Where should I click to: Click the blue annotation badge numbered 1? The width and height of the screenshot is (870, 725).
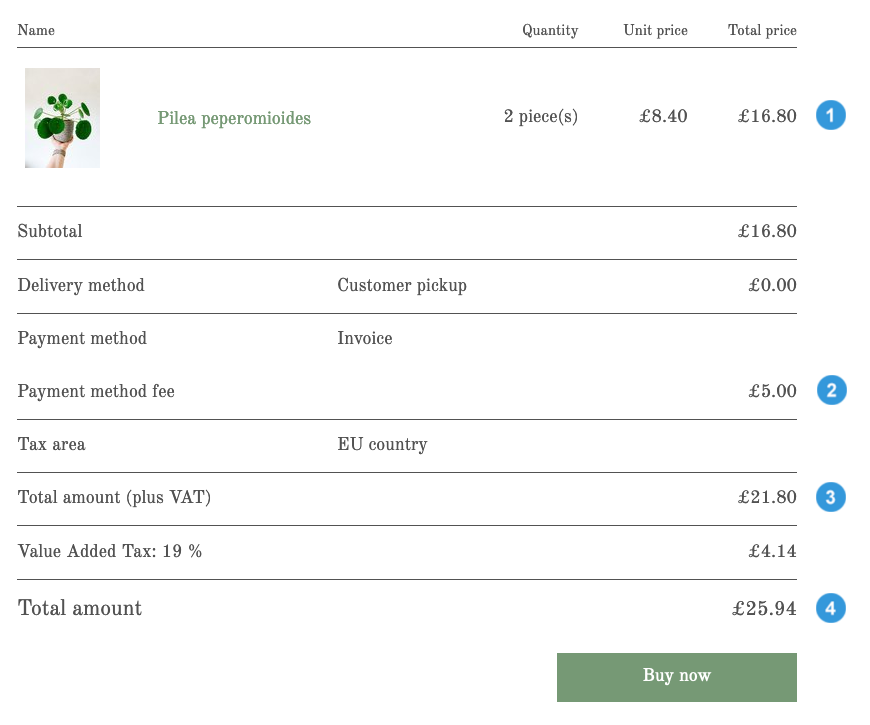pos(830,115)
